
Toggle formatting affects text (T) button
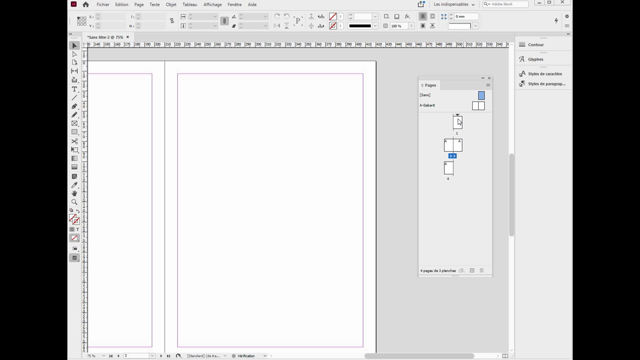tap(78, 230)
